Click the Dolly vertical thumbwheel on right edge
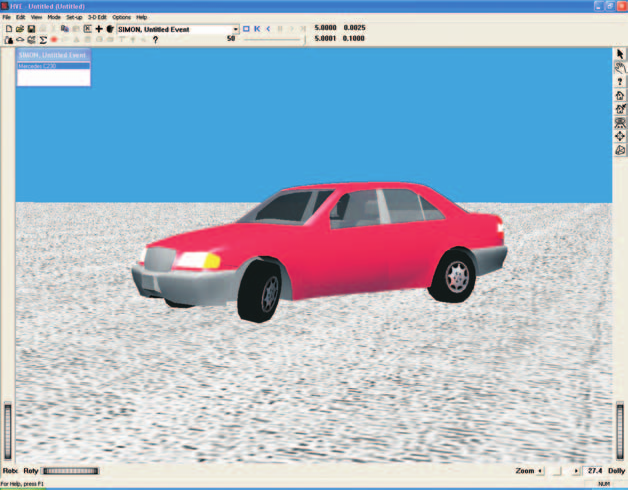 pyautogui.click(x=620, y=431)
